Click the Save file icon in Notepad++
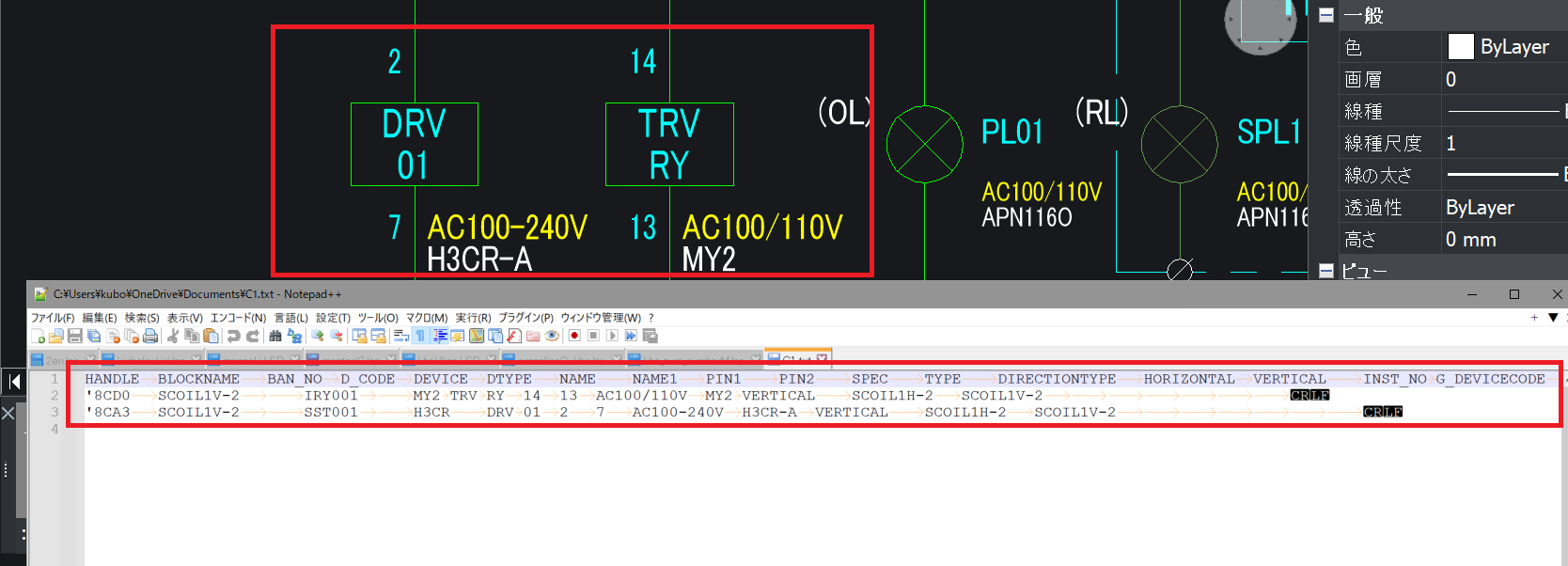This screenshot has height=566, width=1568. pos(75,336)
